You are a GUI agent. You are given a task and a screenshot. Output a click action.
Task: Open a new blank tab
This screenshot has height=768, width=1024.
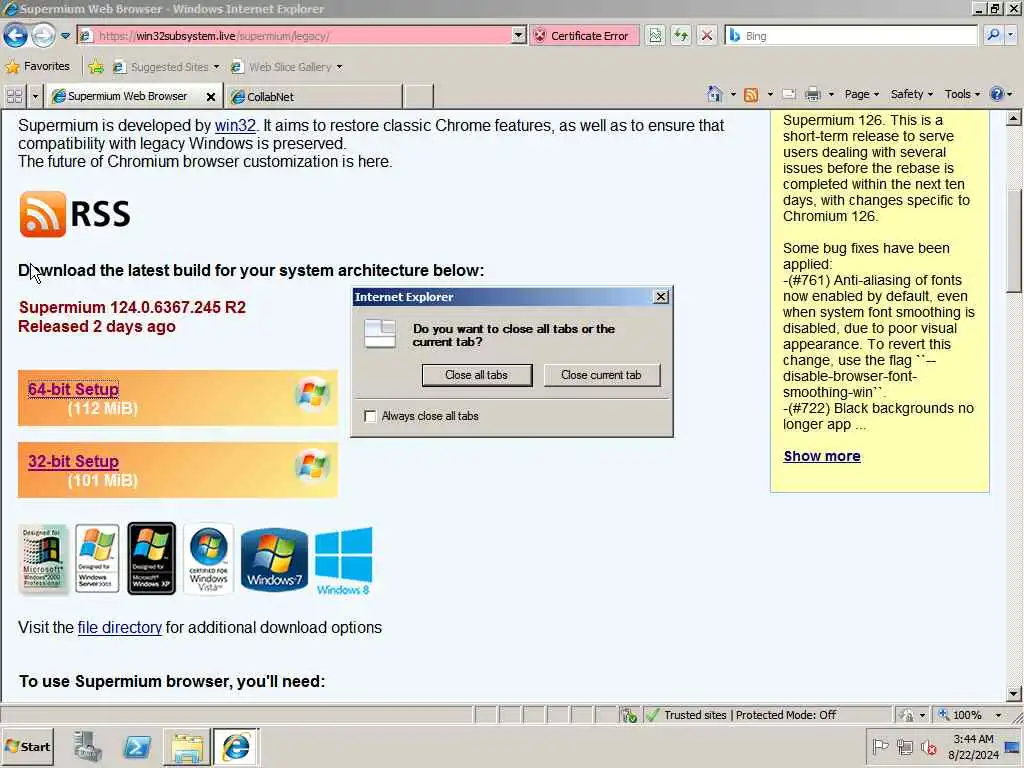tap(418, 97)
